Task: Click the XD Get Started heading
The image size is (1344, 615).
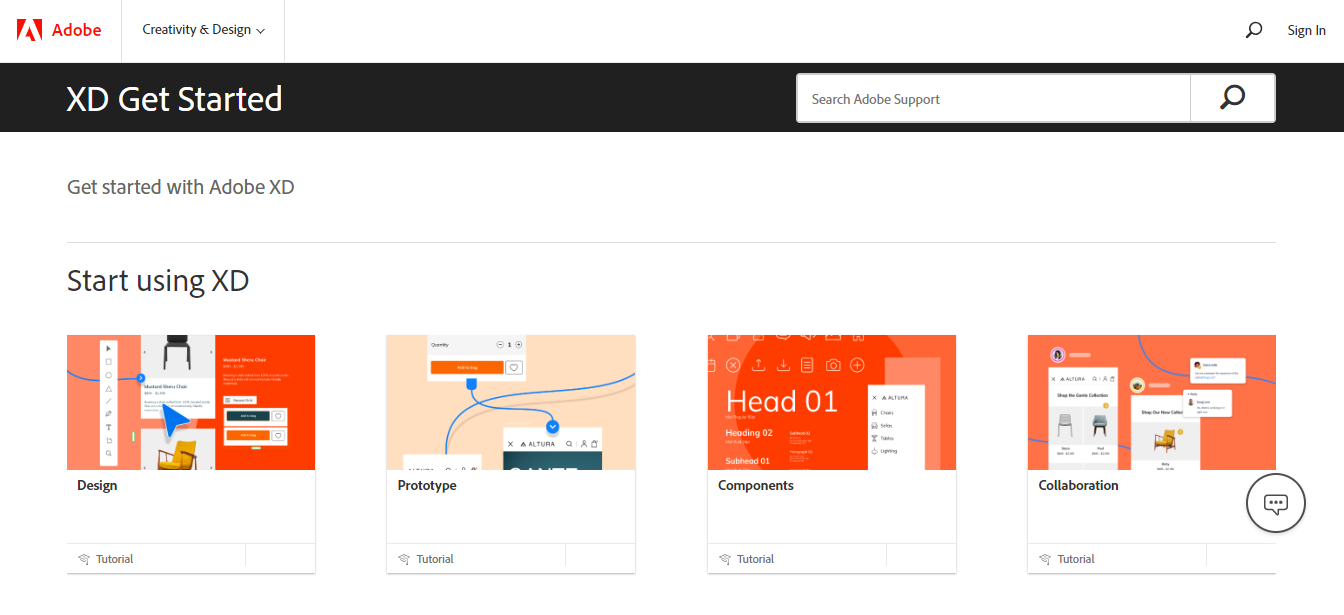Action: (174, 99)
